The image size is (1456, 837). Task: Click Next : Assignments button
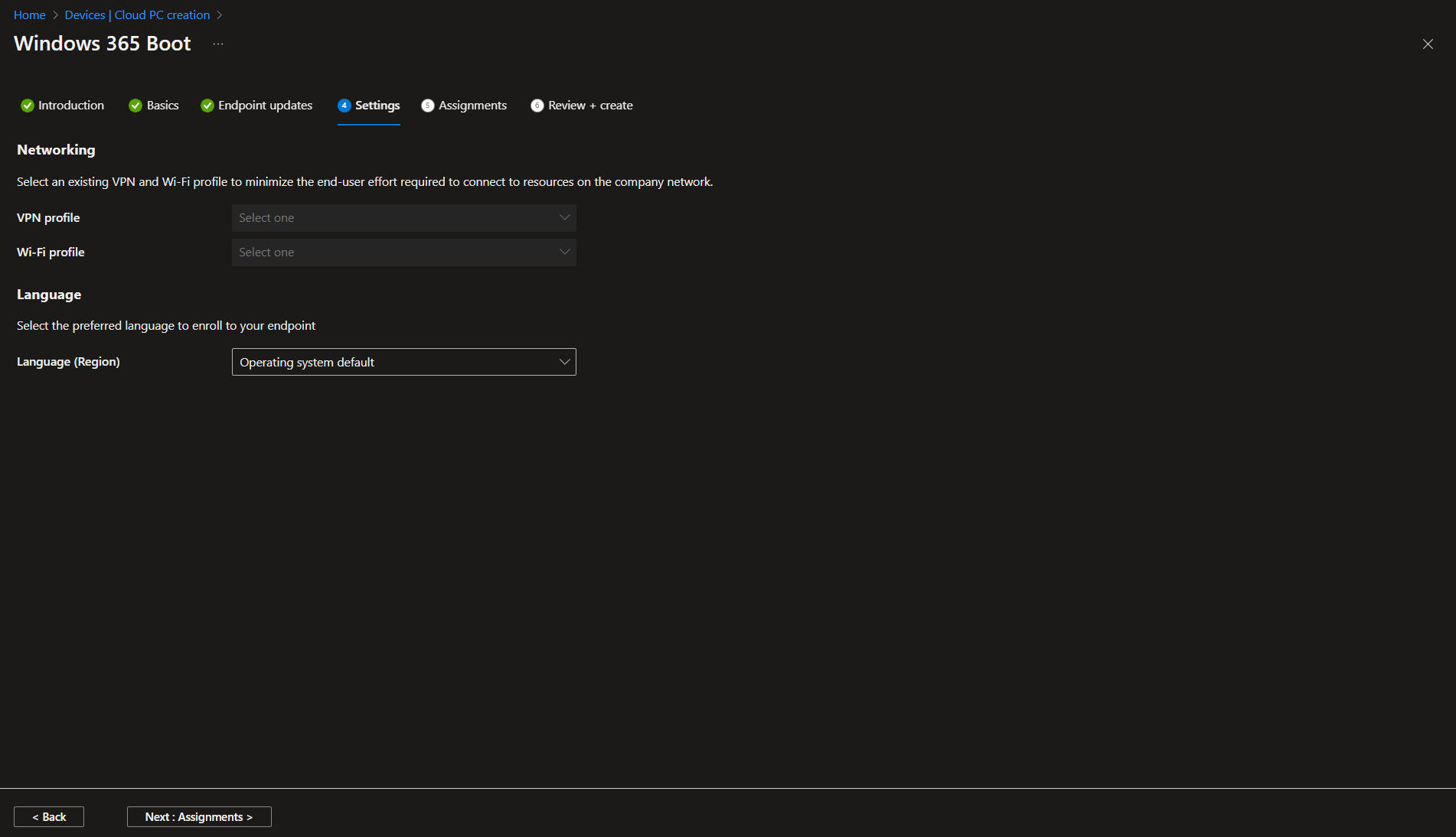(199, 817)
